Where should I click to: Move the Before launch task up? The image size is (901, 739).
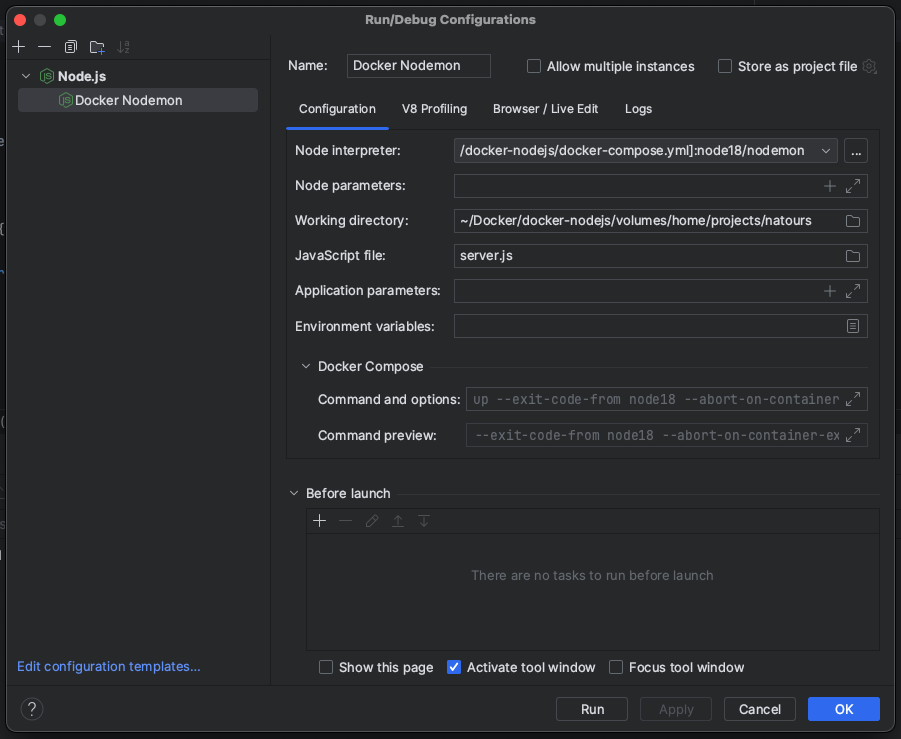398,521
